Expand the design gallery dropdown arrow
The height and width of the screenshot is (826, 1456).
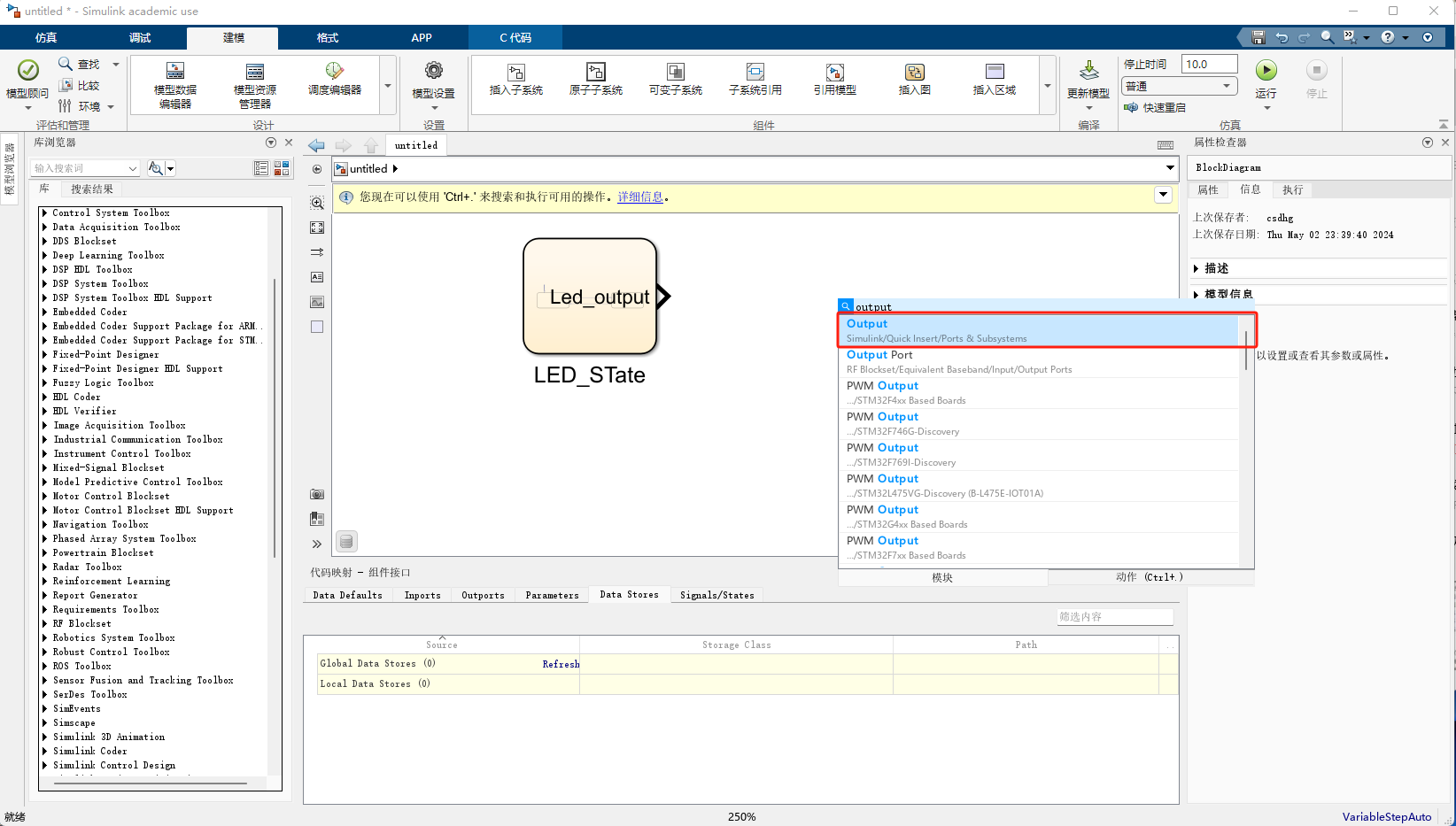point(388,86)
